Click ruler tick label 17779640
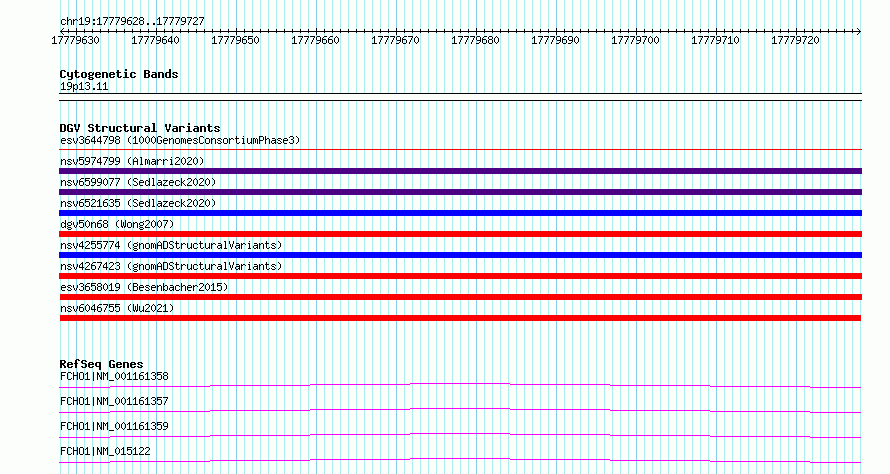This screenshot has height=474, width=890. click(155, 40)
